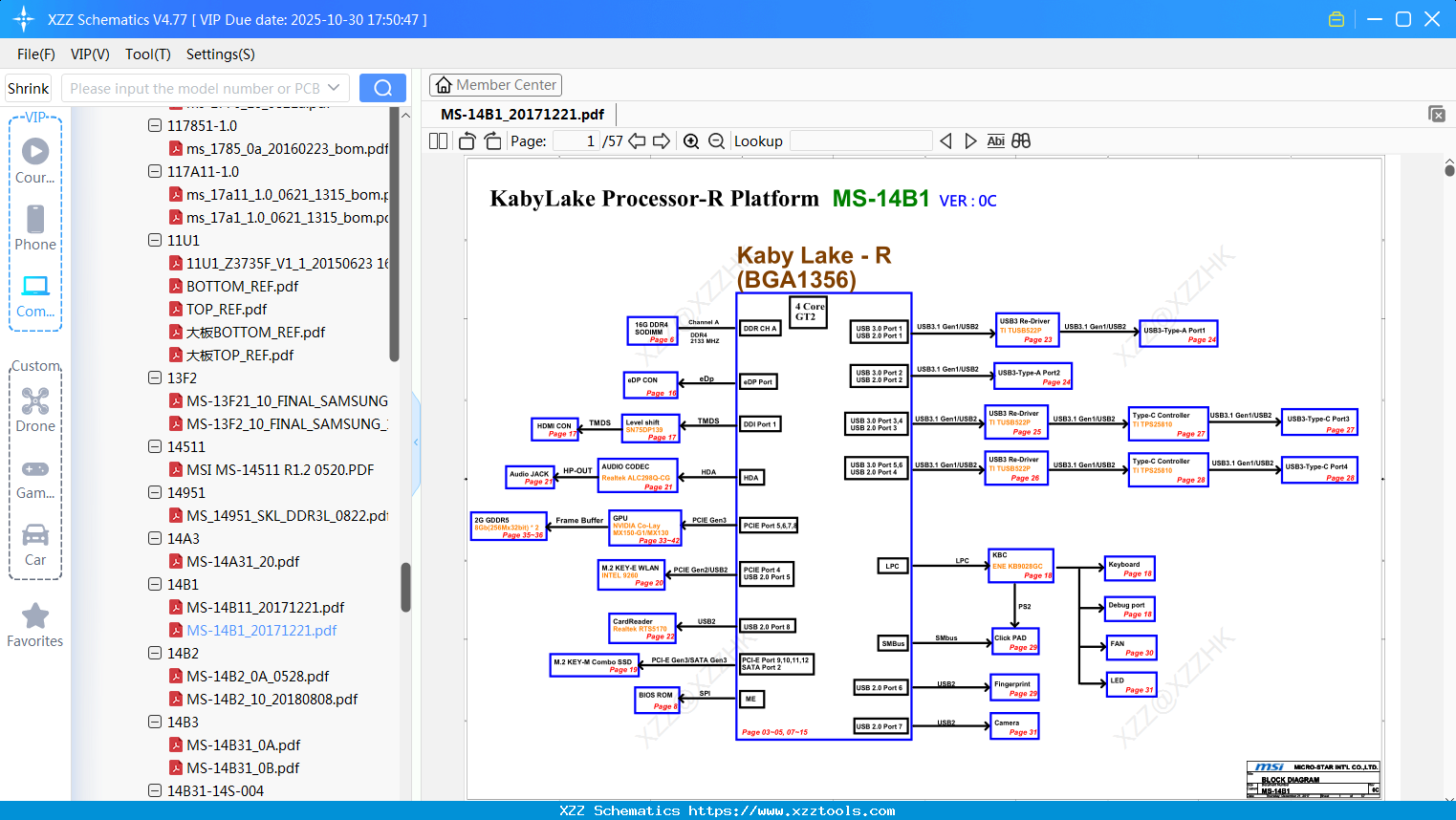Viewport: 1456px width, 820px height.
Task: Click the page number field
Action: tap(576, 140)
